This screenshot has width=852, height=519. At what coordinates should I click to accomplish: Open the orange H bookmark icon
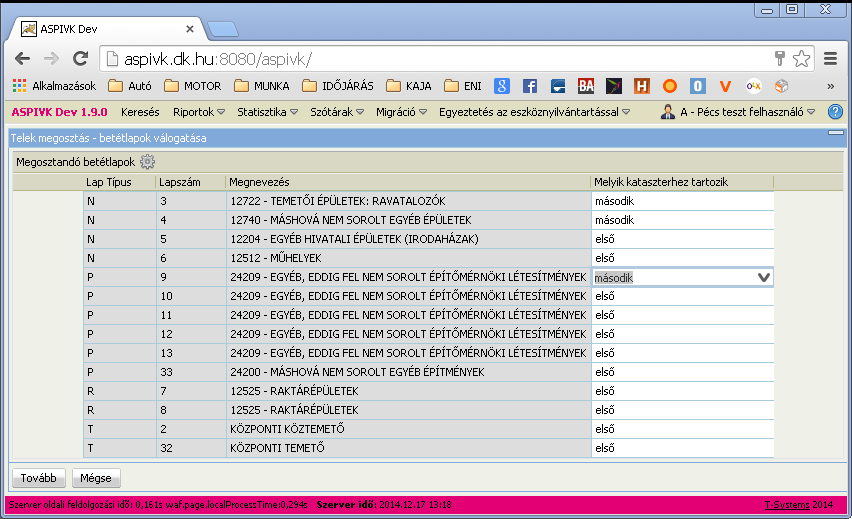(642, 86)
